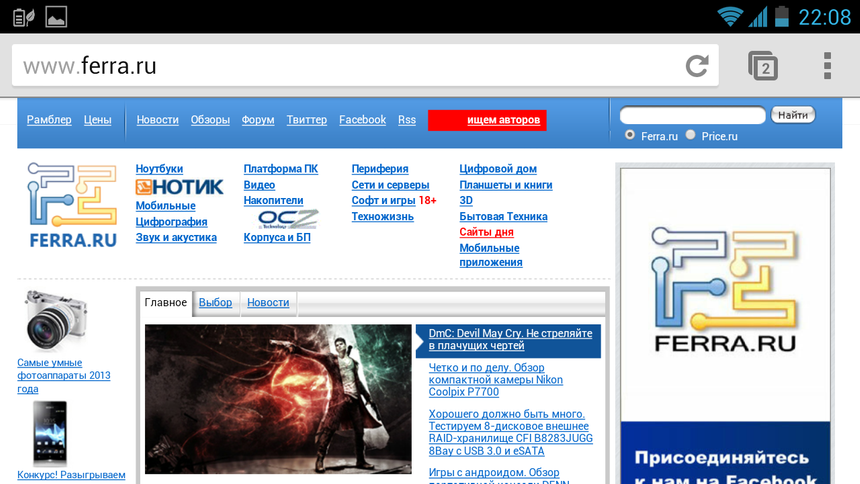The width and height of the screenshot is (860, 484).
Task: Click the large Ferra.ru banner ad logo
Action: tap(725, 291)
